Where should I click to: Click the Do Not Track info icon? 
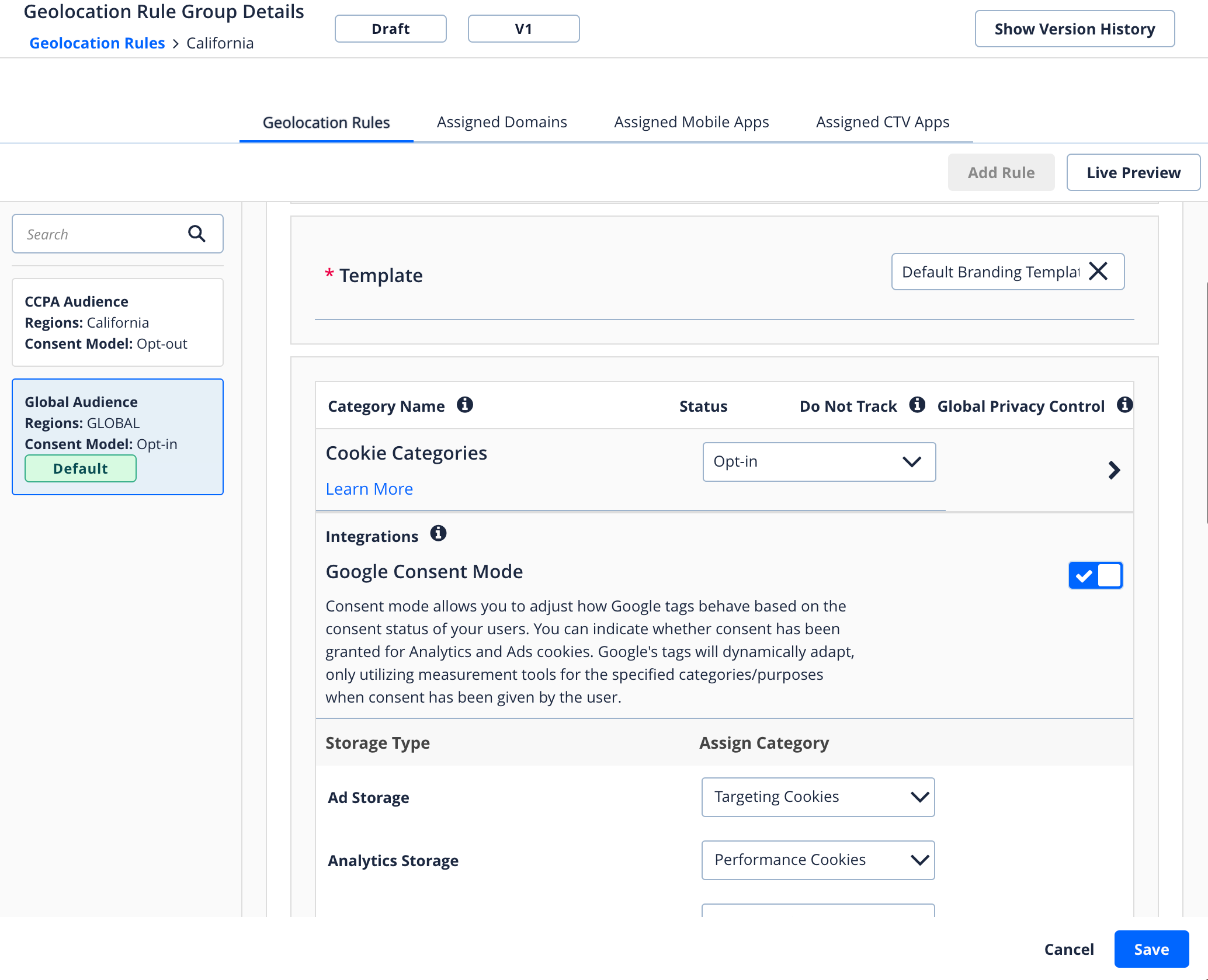click(x=917, y=405)
